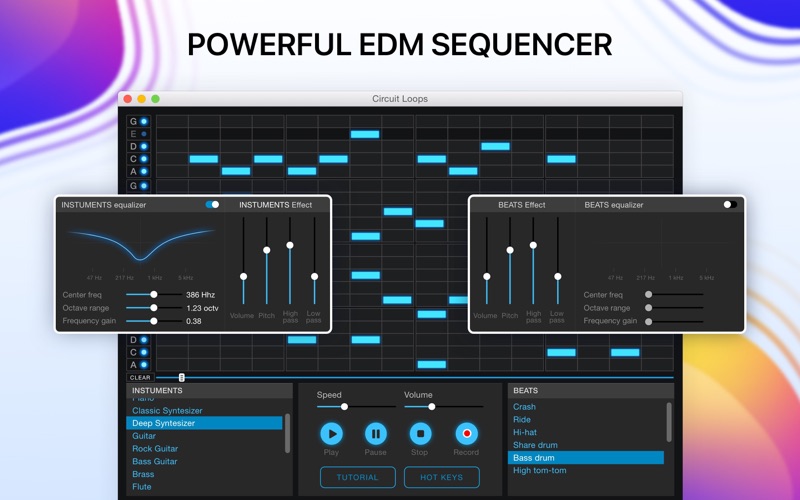The height and width of the screenshot is (500, 800).
Task: Click the loop position marker beside CLEAR
Action: [182, 378]
